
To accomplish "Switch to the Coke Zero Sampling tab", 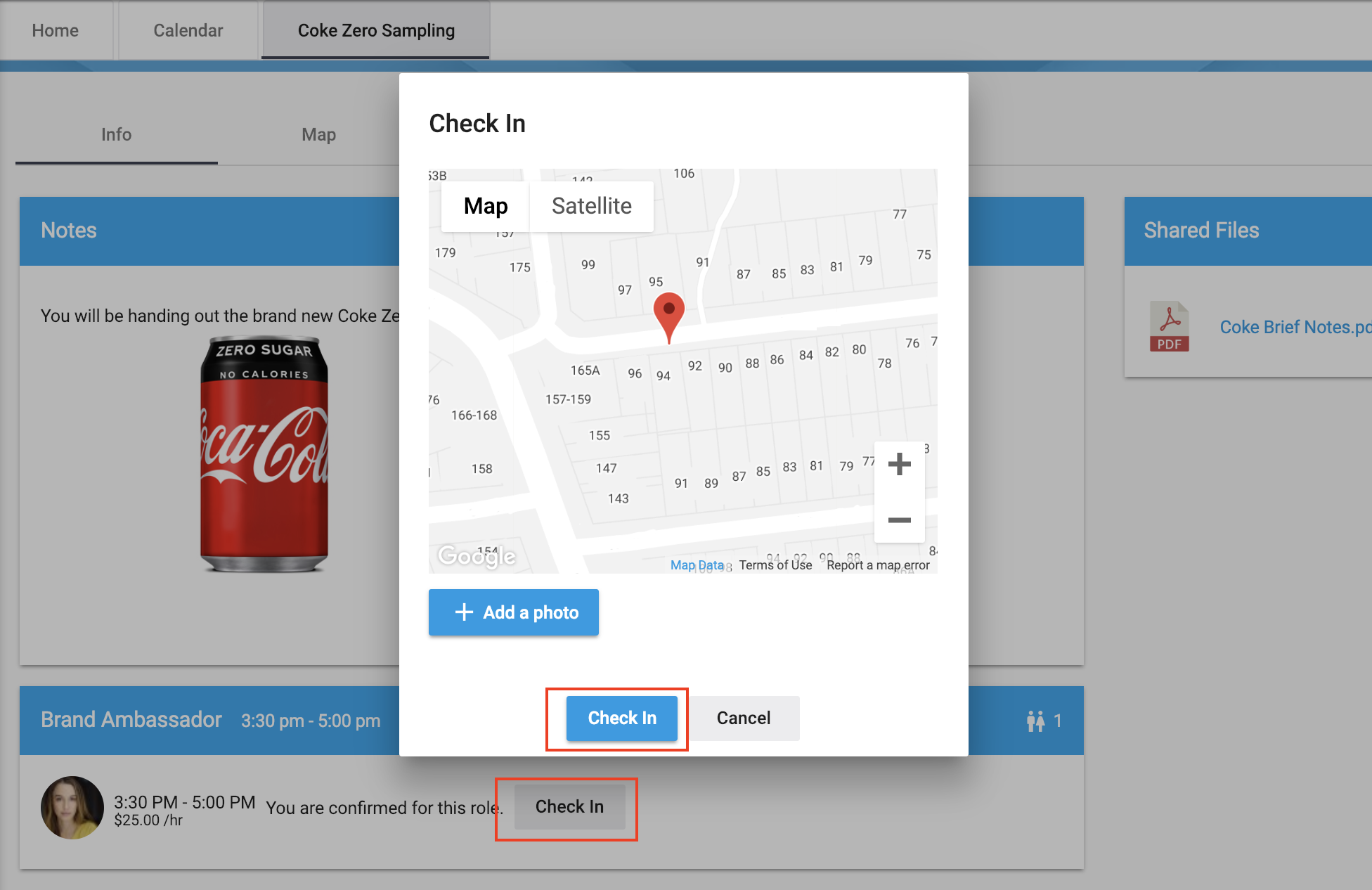I will [376, 30].
